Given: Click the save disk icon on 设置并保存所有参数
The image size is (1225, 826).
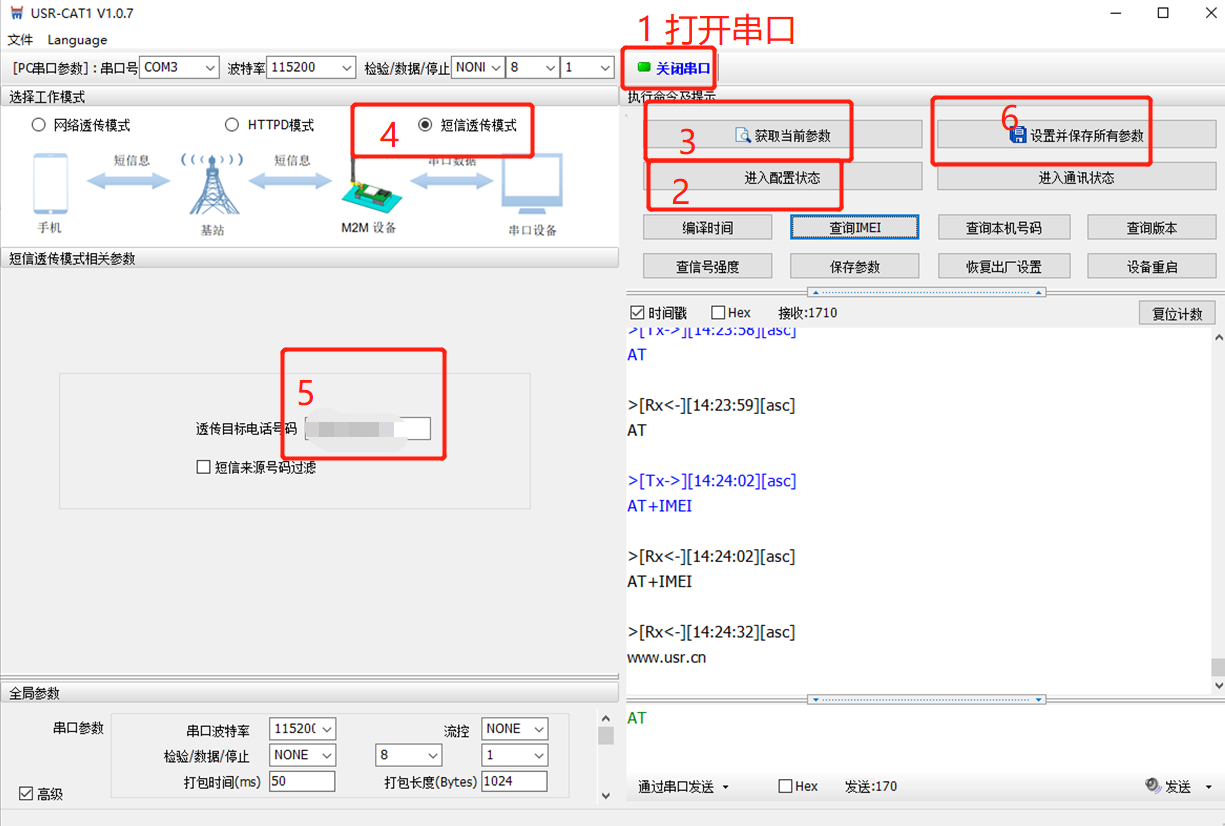Looking at the screenshot, I should [x=1018, y=135].
